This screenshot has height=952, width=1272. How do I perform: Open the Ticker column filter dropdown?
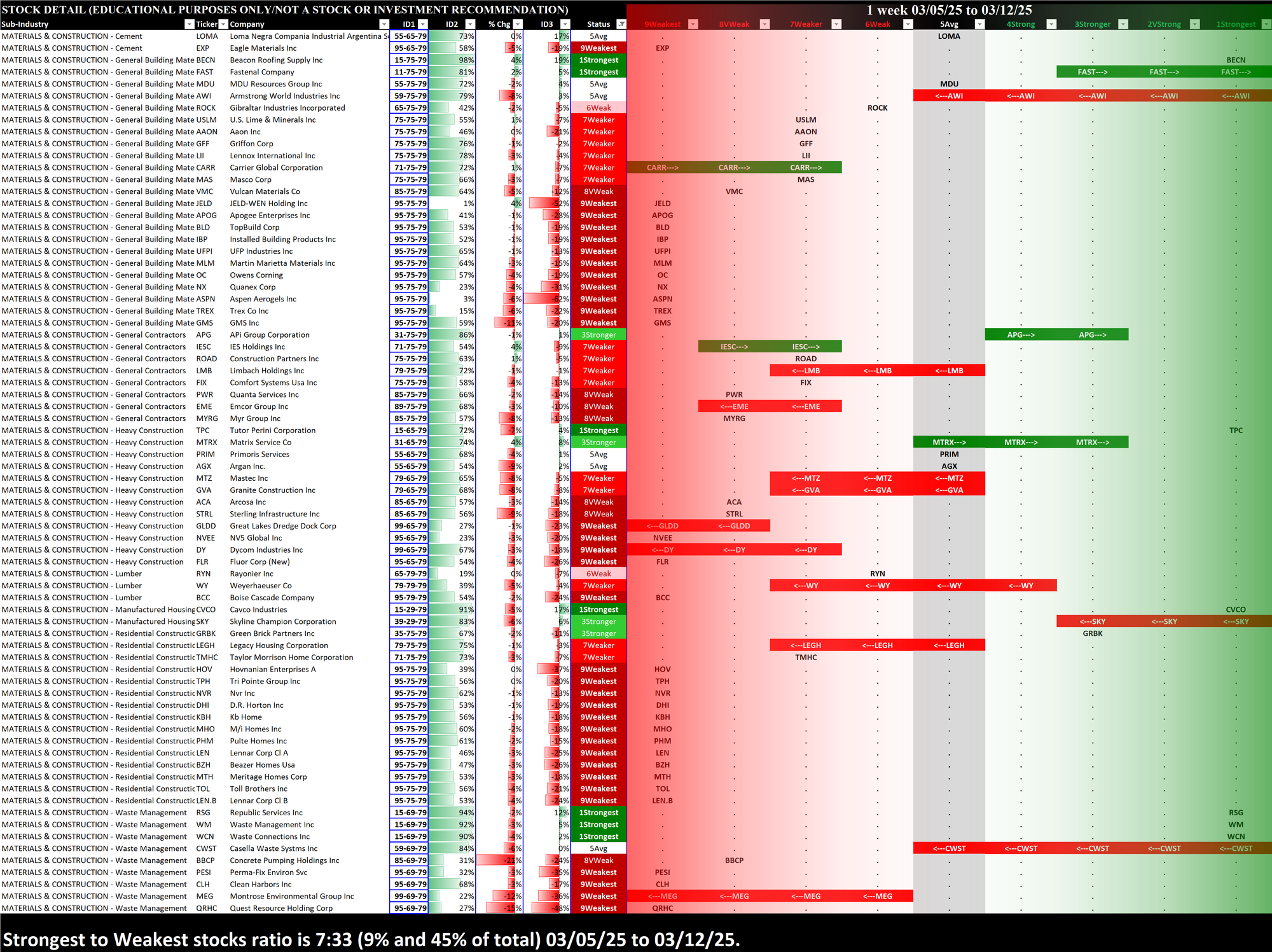point(223,24)
